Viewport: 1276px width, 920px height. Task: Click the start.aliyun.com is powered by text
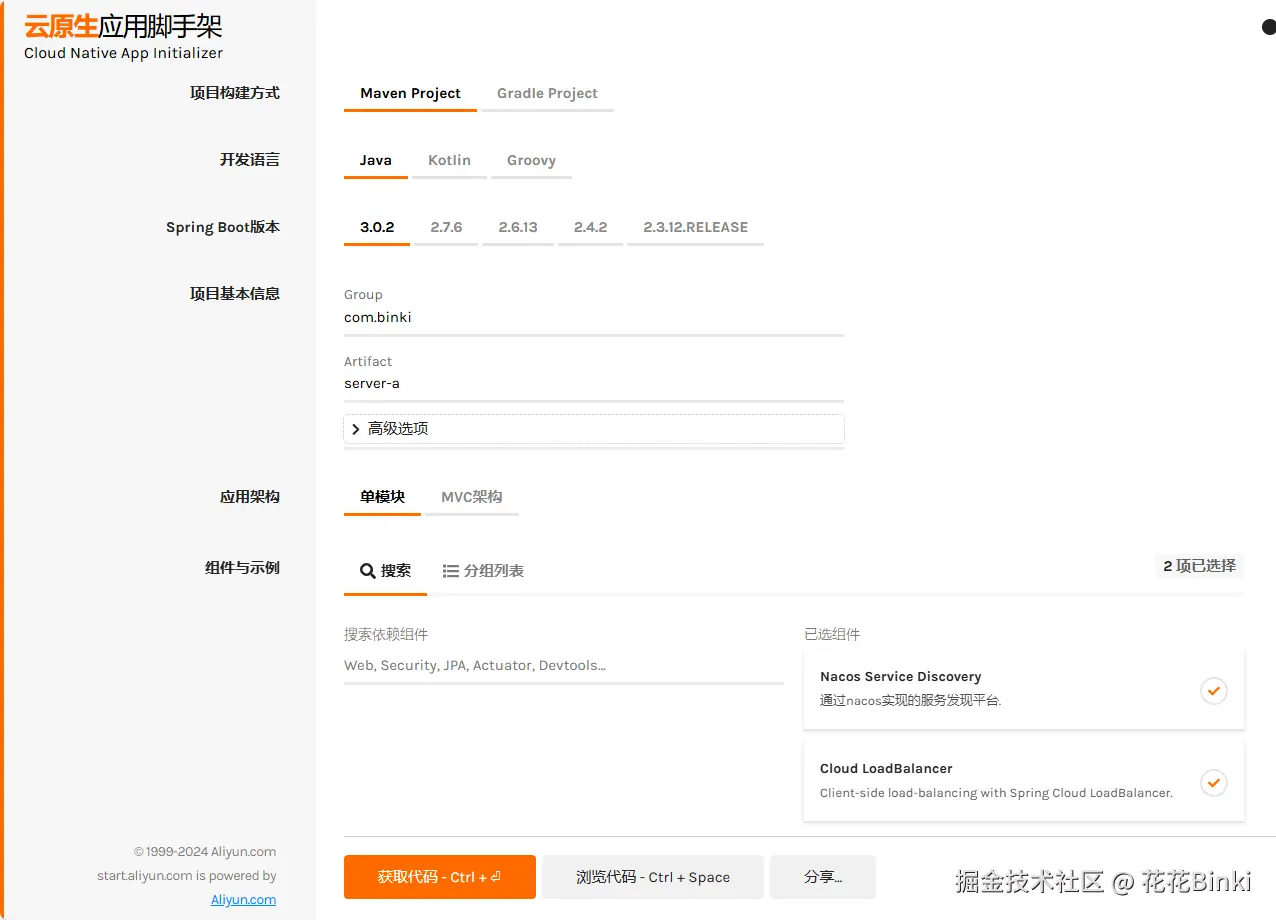[x=187, y=876]
